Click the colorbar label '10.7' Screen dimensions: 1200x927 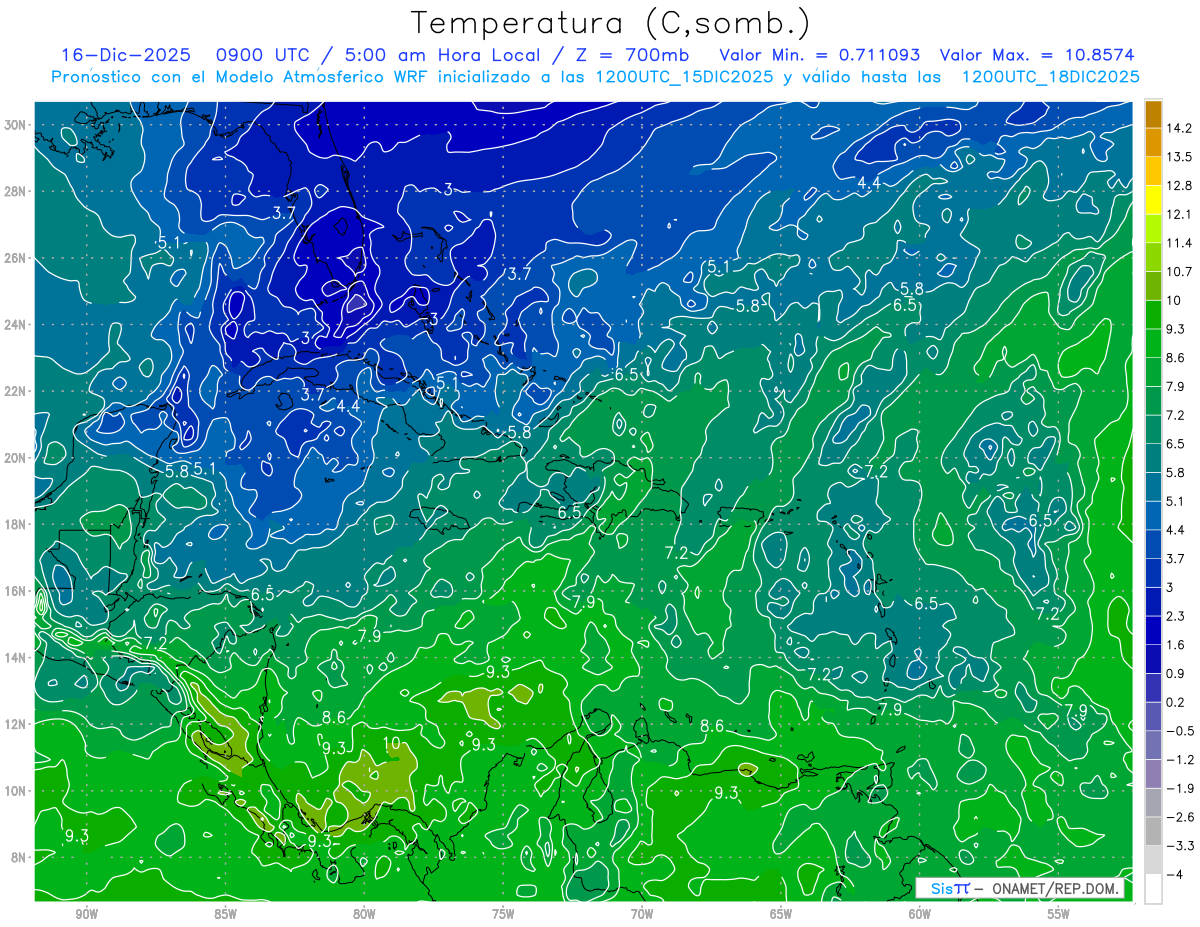tap(1178, 272)
